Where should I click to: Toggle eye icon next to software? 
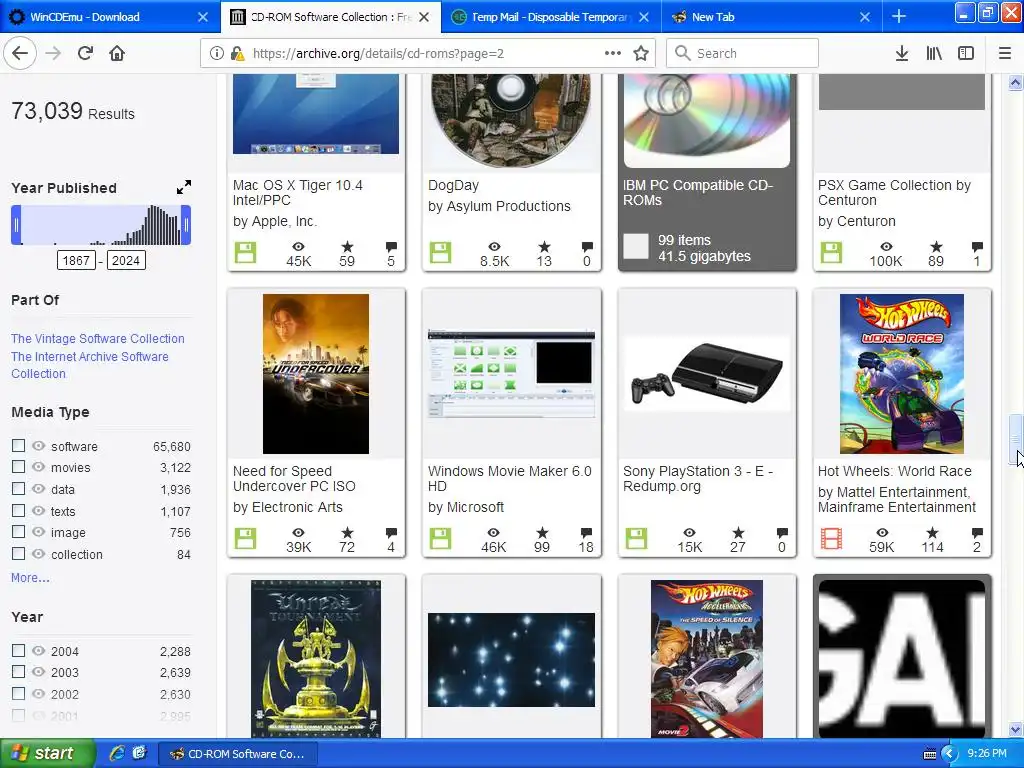click(39, 445)
